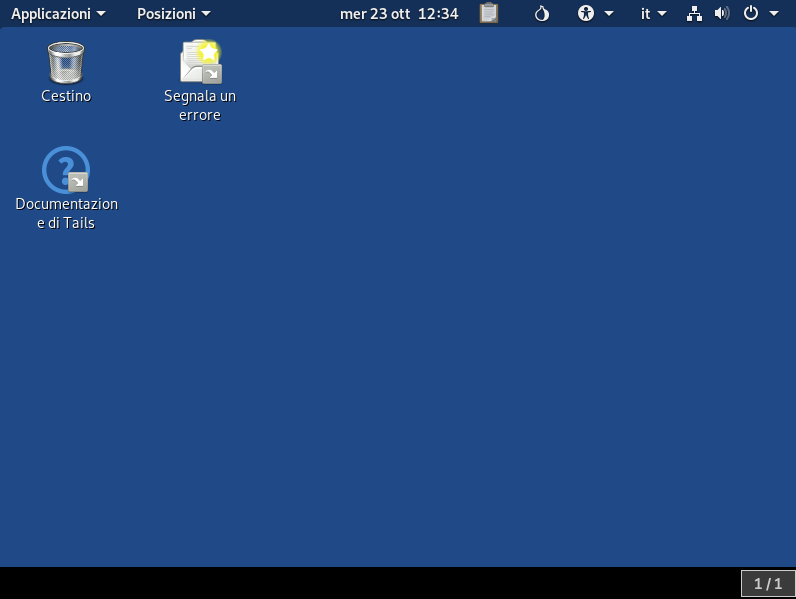Expand the arrow next to the accessibility icon

click(x=609, y=14)
